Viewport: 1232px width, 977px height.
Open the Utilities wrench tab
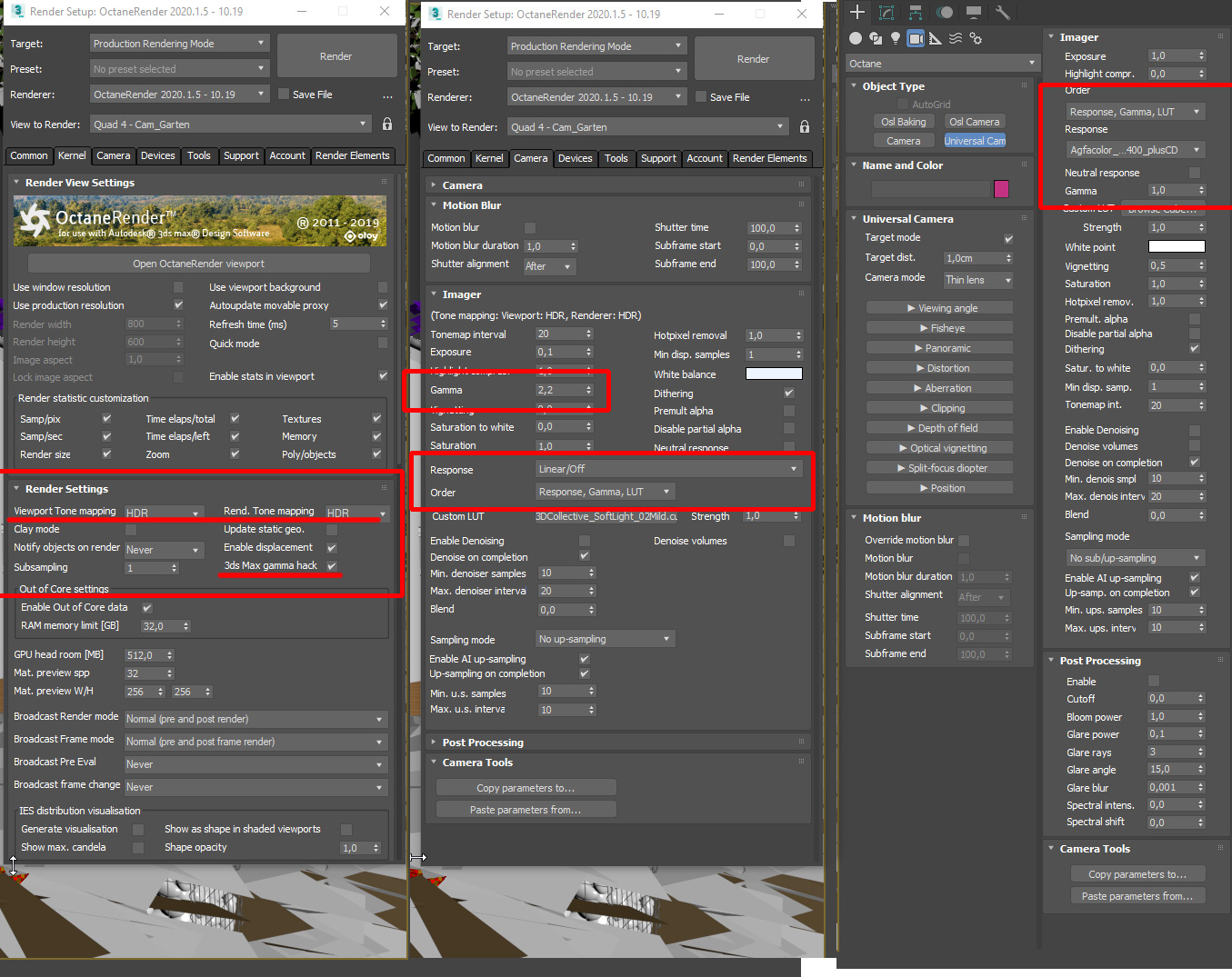point(1003,13)
